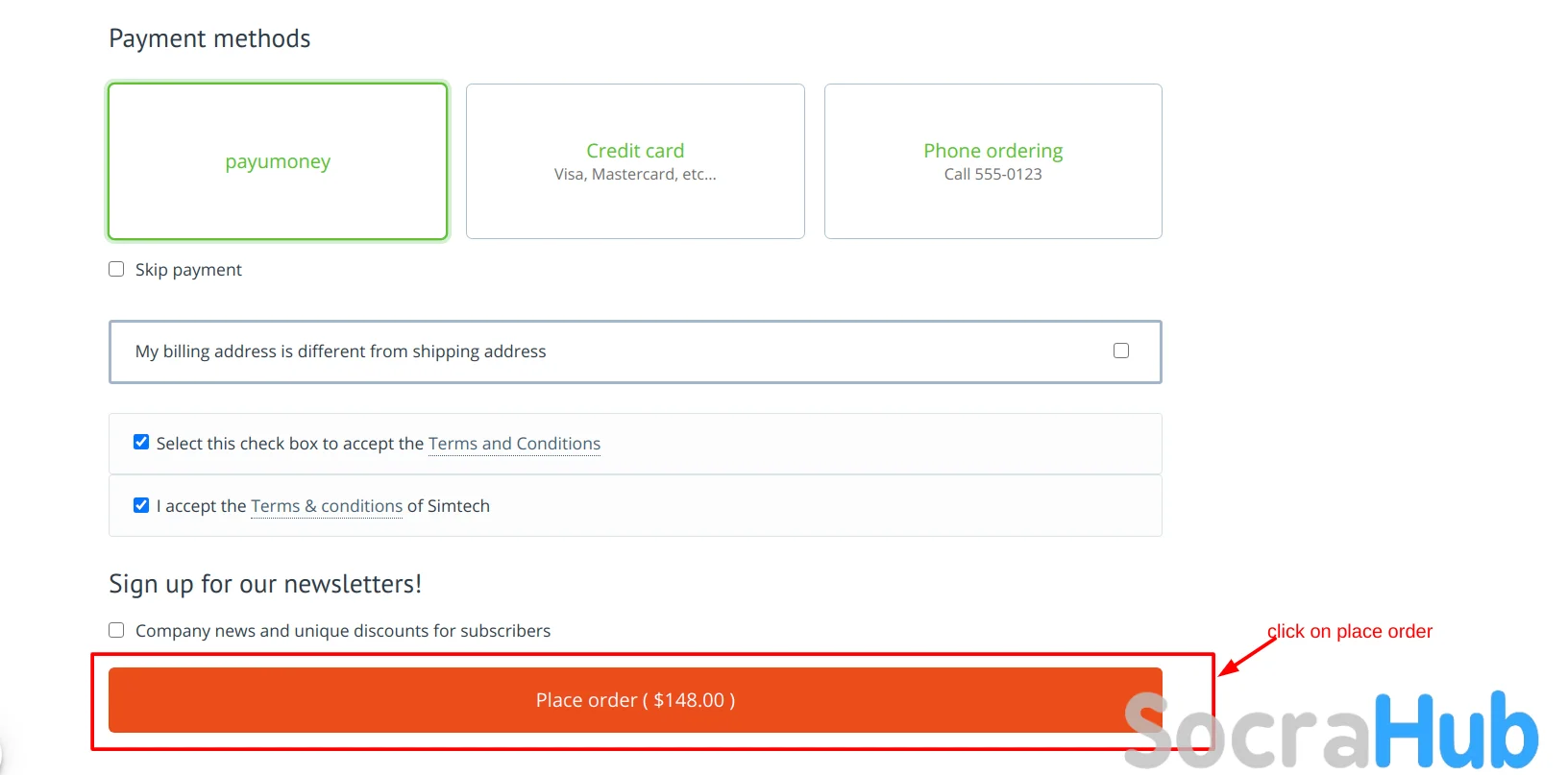Check the different billing address checkbox
Image resolution: width=1568 pixels, height=775 pixels.
1120,351
